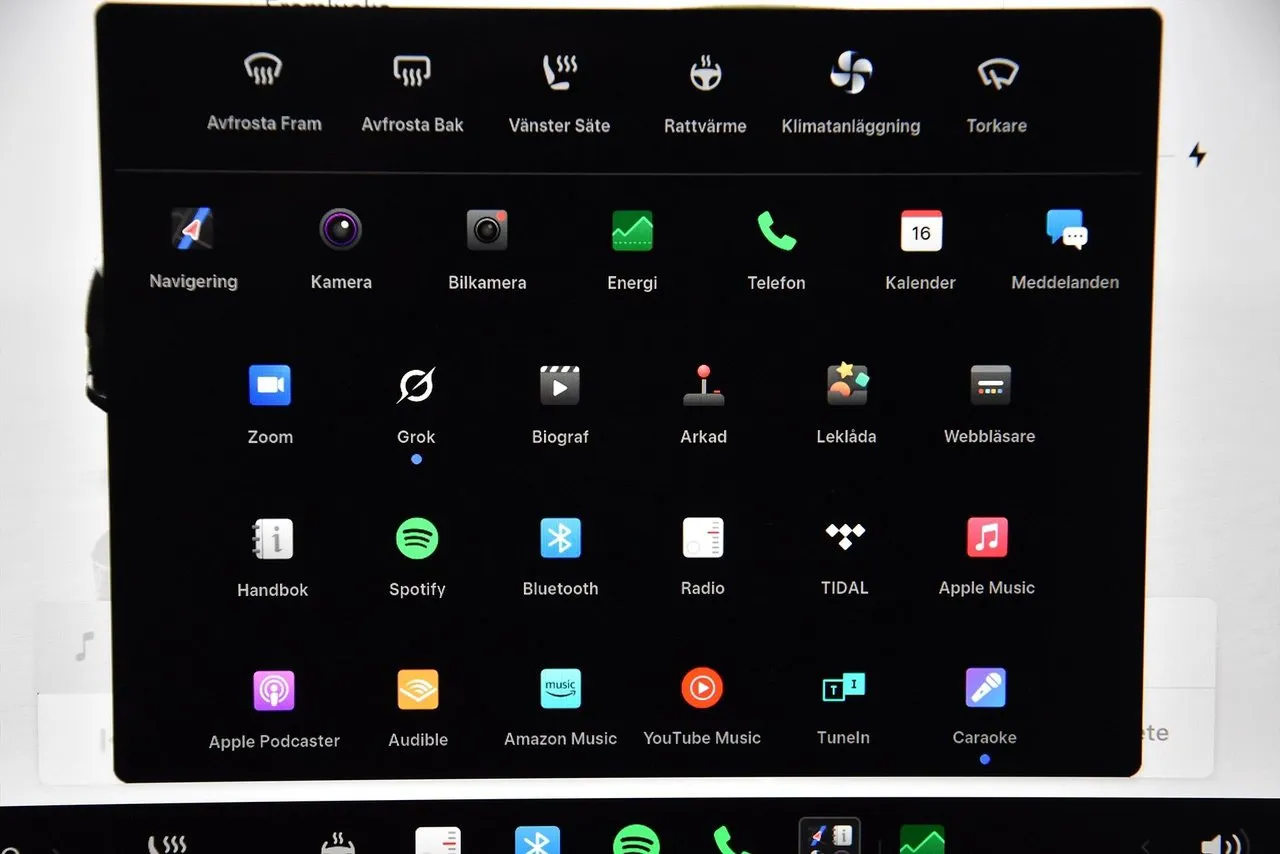
Task: Open the recent apps folder in the dock
Action: tap(830, 837)
